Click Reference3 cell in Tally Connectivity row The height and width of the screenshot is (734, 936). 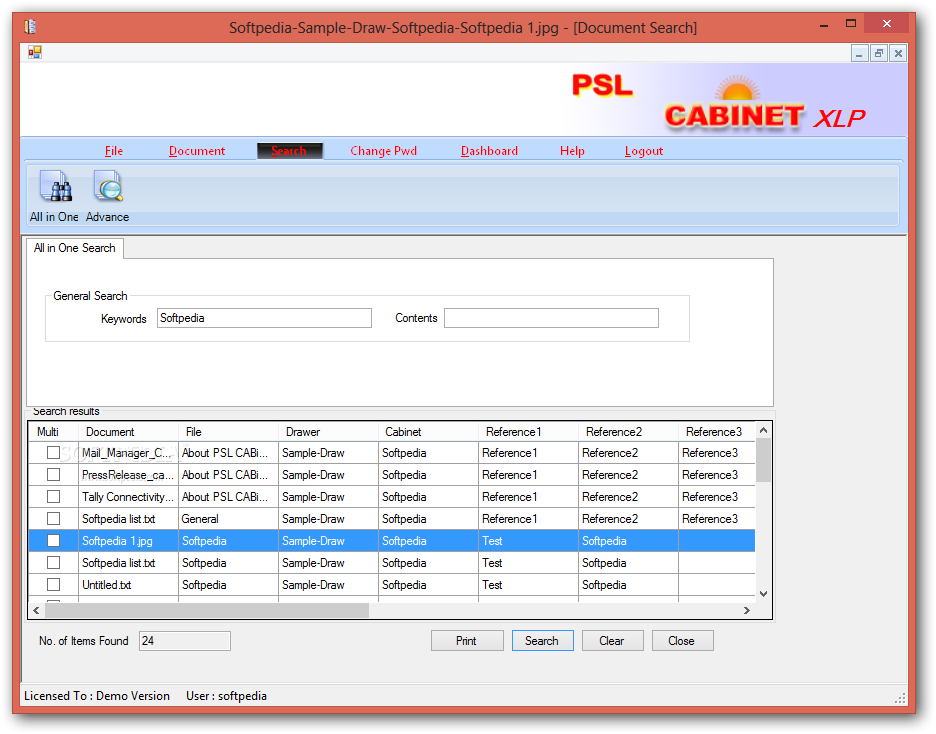tap(716, 497)
